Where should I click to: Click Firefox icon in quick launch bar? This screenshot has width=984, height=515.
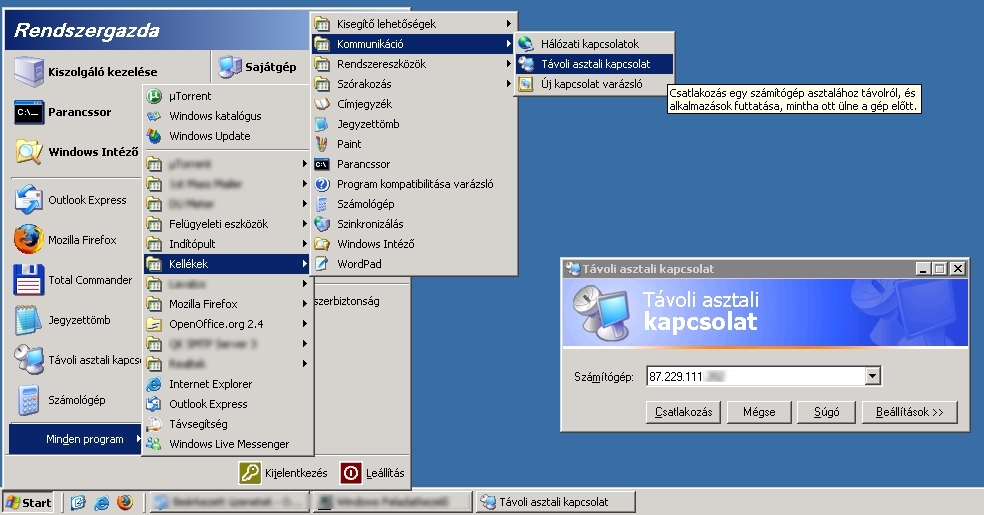[x=125, y=502]
